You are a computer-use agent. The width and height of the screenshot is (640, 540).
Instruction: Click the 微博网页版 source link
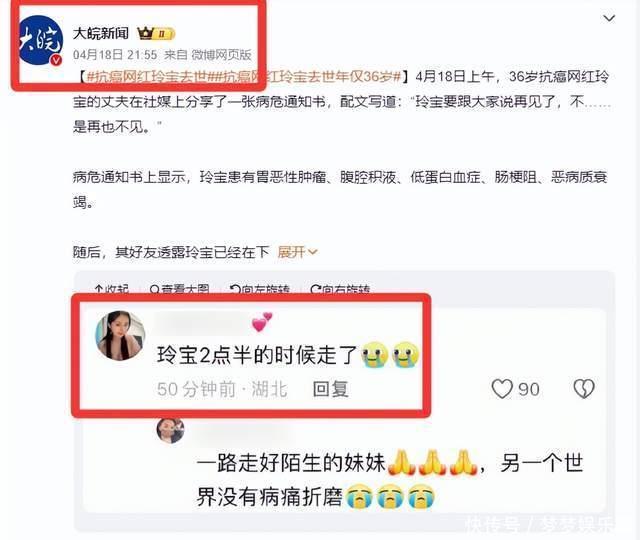222,54
